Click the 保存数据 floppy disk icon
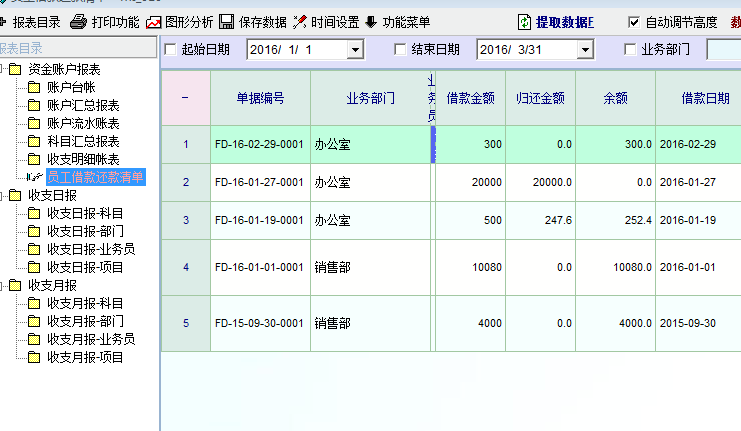This screenshot has width=741, height=431. coord(227,22)
